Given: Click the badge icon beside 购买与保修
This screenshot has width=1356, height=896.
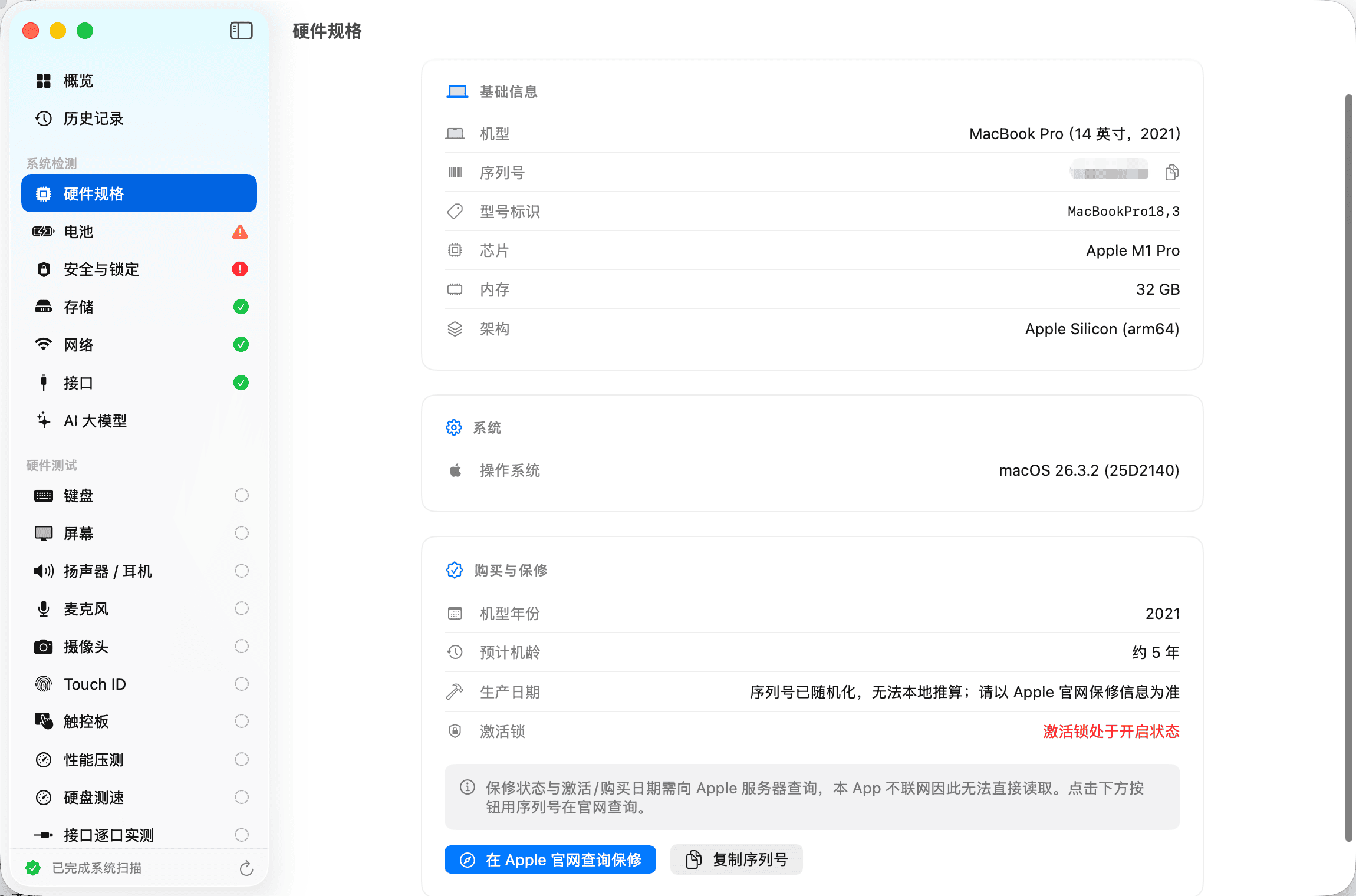Looking at the screenshot, I should pyautogui.click(x=455, y=570).
